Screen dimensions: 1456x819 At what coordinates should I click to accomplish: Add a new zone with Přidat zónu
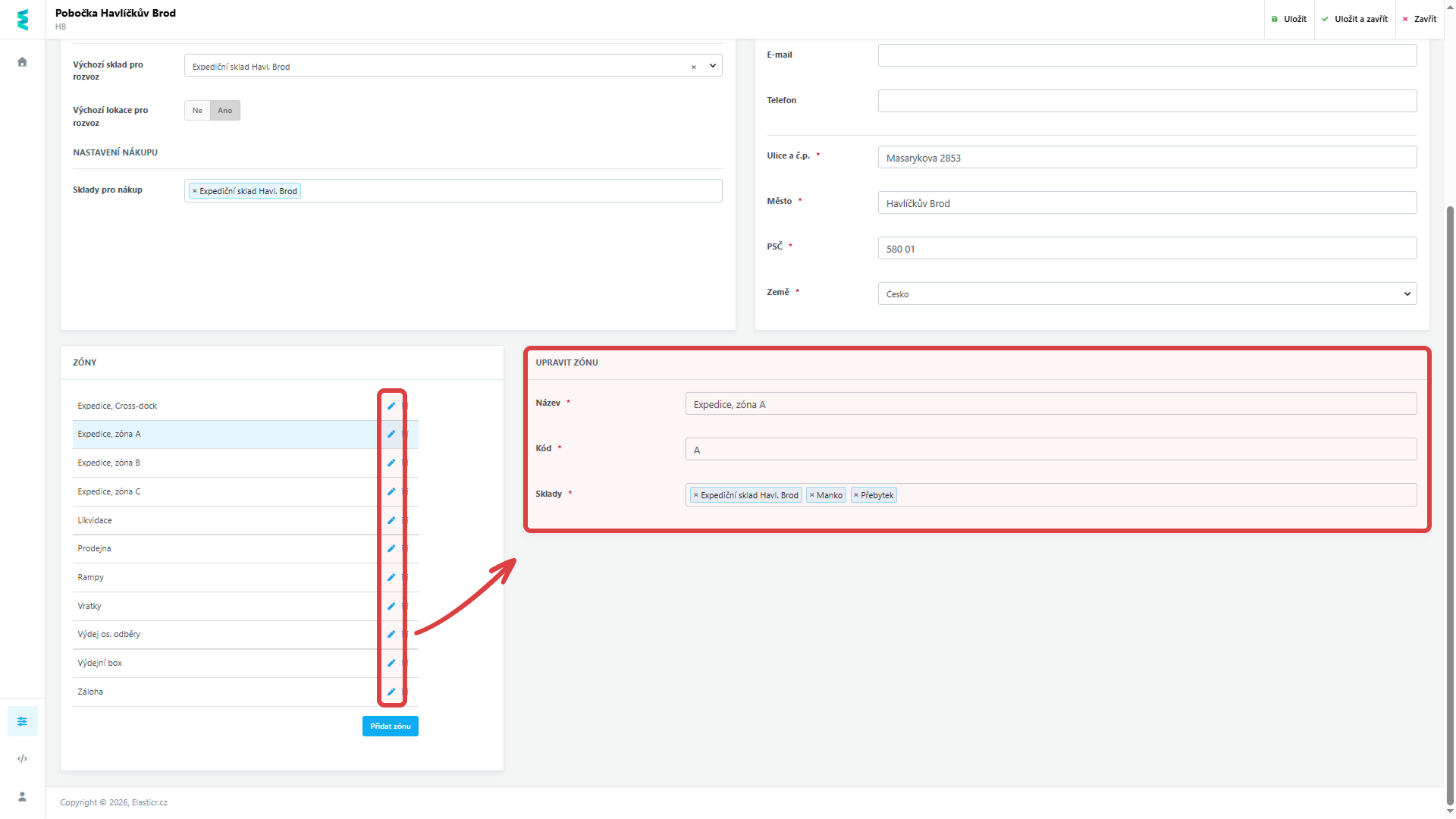pyautogui.click(x=391, y=726)
